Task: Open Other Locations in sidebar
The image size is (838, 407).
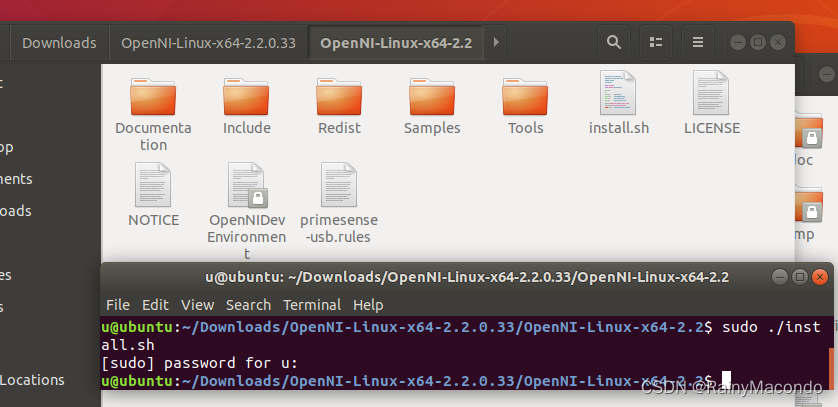Action: 32,380
